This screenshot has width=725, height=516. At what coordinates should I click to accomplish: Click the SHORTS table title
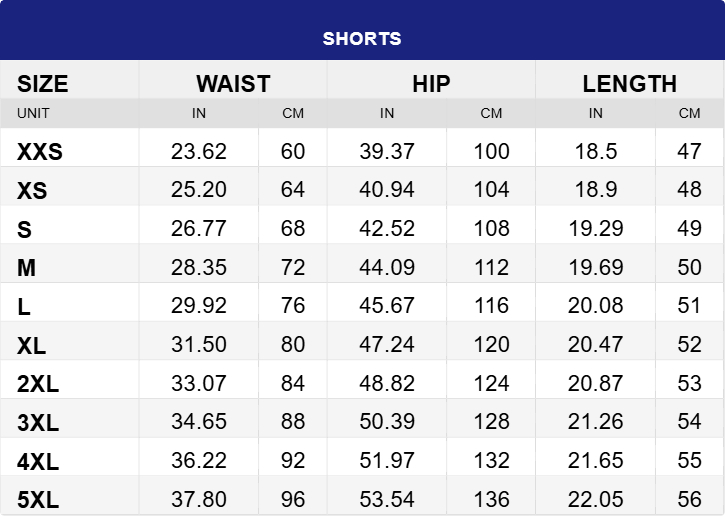(362, 39)
